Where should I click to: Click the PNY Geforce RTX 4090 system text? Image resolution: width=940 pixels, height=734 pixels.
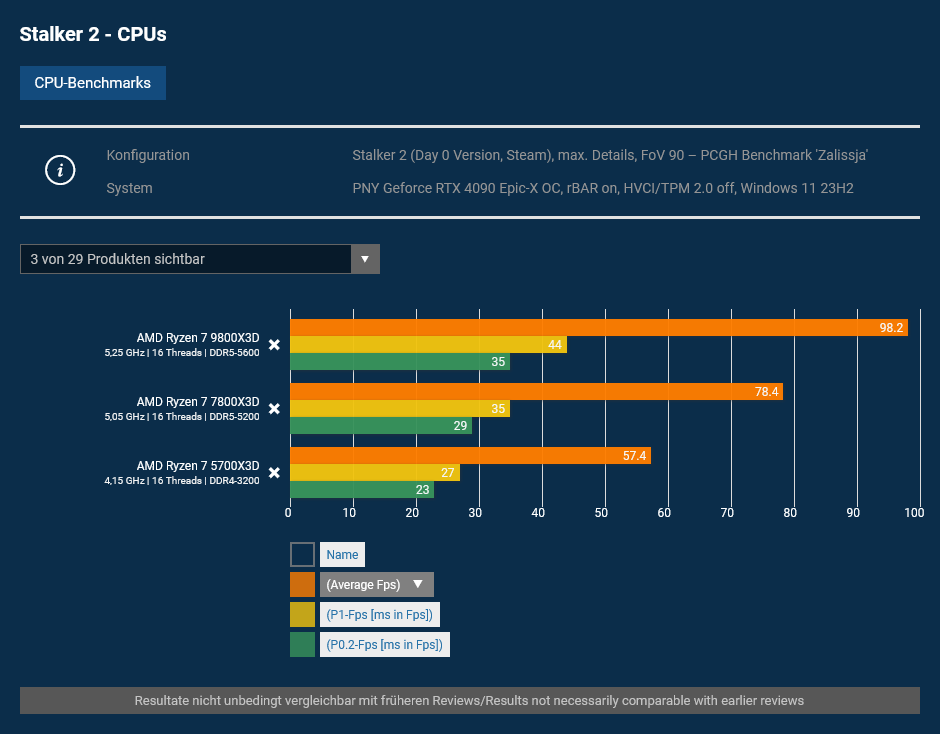(x=602, y=188)
